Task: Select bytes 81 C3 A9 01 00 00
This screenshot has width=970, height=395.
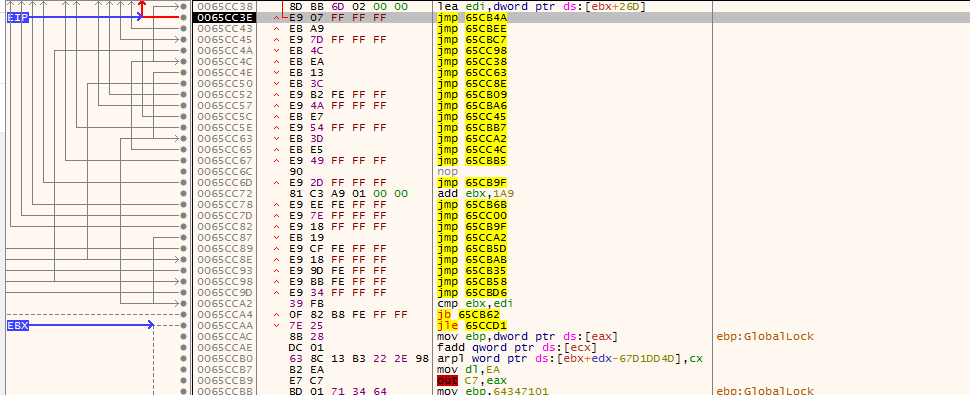Action: coord(348,193)
